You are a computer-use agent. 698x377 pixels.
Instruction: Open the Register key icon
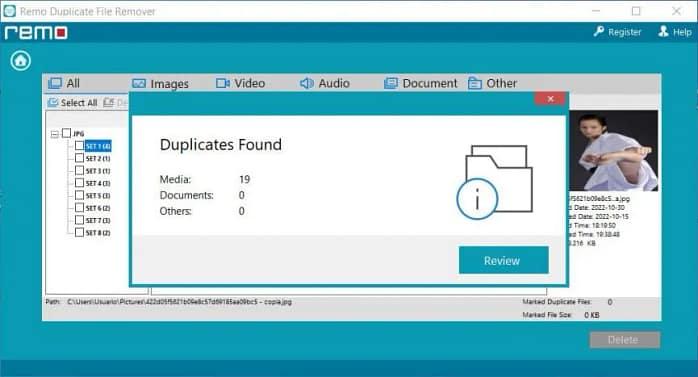tap(599, 32)
